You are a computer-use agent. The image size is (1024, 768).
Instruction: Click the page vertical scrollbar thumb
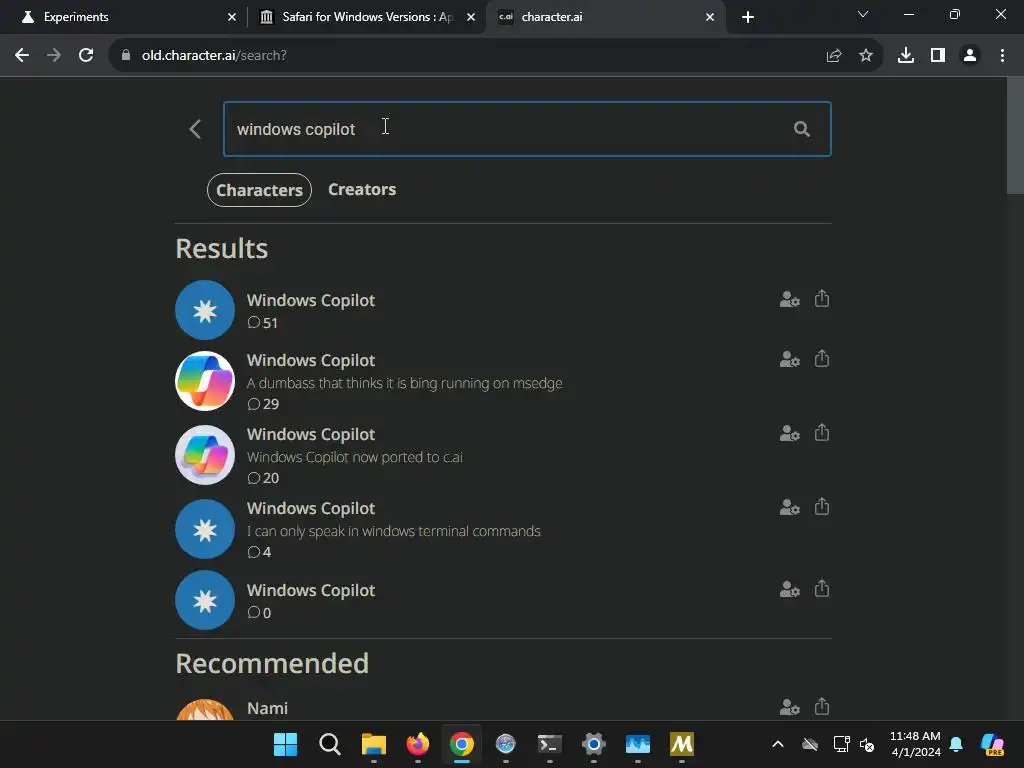click(1015, 136)
